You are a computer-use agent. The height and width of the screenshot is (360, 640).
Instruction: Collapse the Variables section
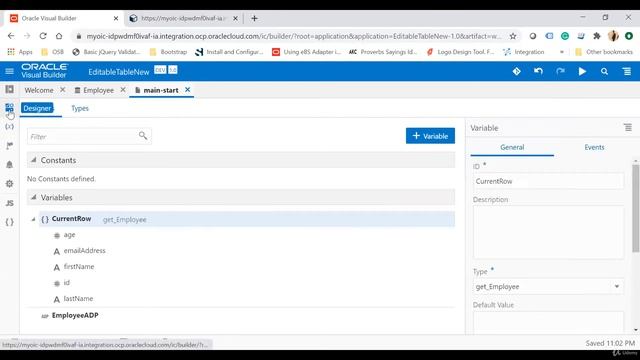pyautogui.click(x=33, y=197)
